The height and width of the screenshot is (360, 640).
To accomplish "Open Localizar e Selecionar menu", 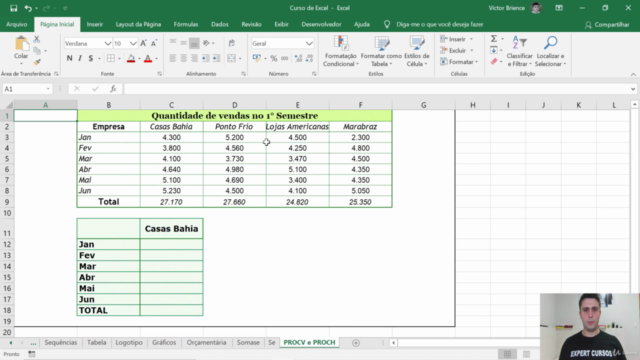I will tap(550, 51).
